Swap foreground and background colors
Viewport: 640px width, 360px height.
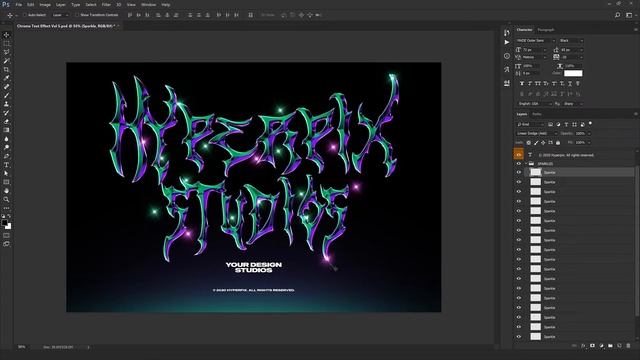click(9, 216)
